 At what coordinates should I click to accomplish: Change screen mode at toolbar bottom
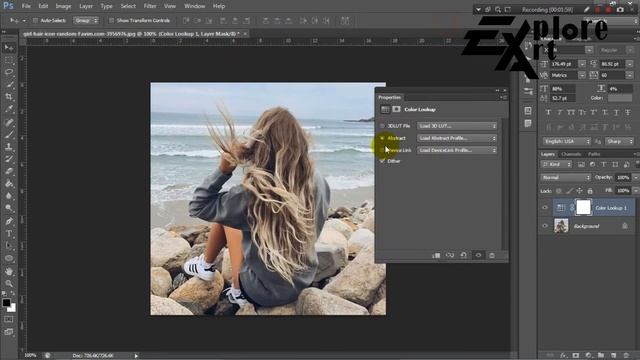9,332
